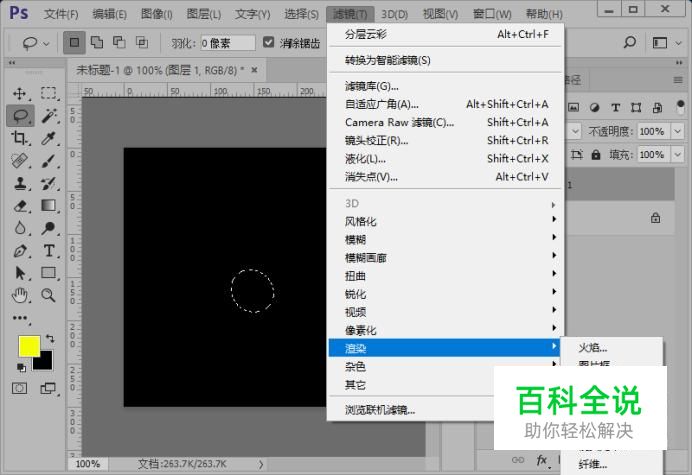The height and width of the screenshot is (475, 692).
Task: Select the Healing Brush tool
Action: coord(19,161)
